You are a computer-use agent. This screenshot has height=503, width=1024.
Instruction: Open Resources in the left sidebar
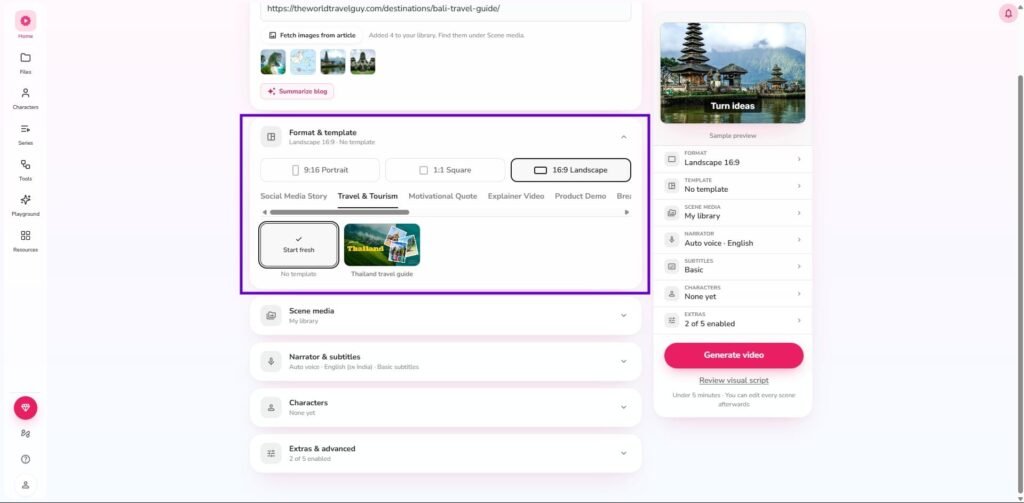(x=25, y=241)
